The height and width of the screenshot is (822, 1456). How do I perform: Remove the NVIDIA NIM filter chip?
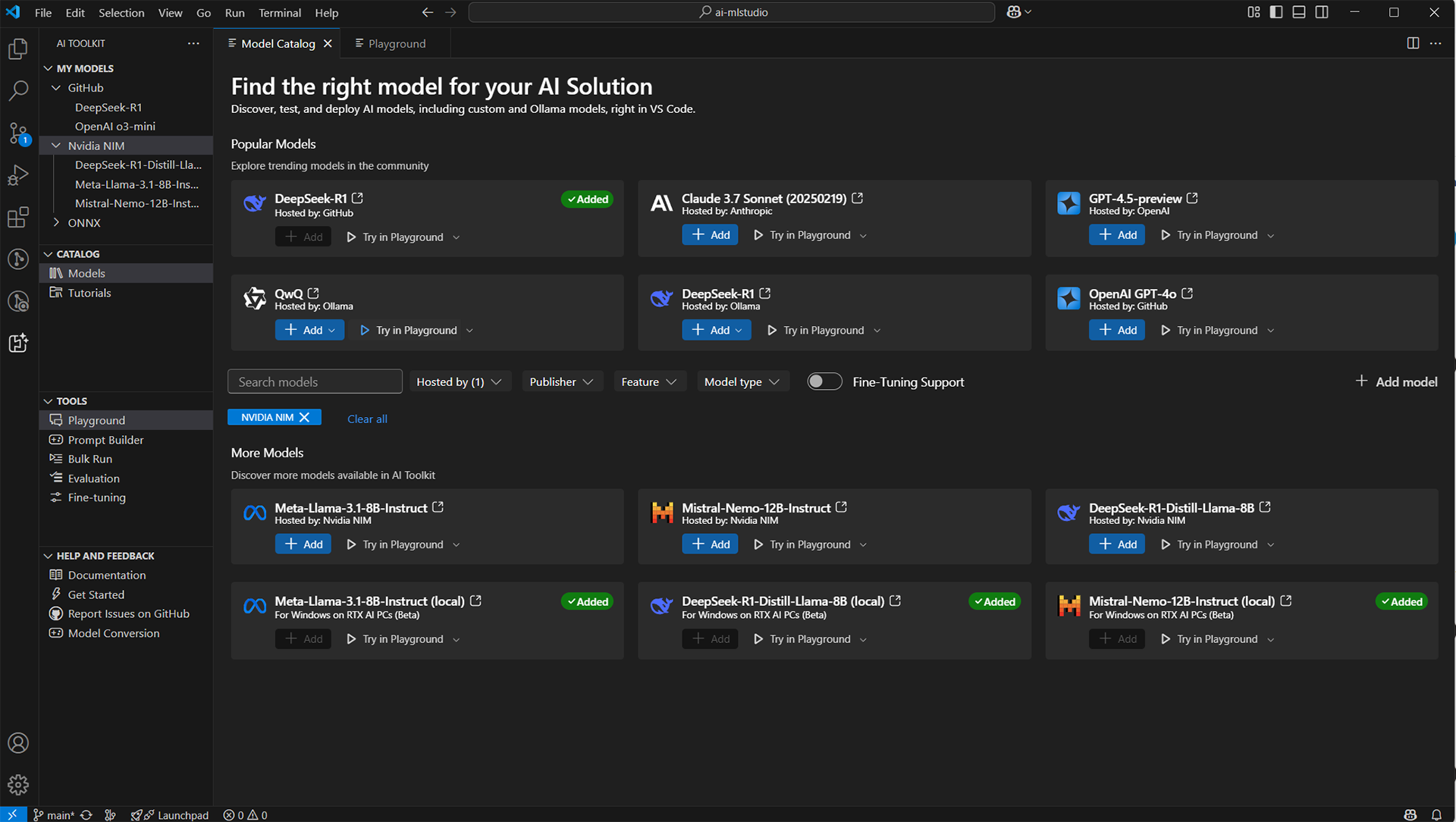(x=305, y=417)
